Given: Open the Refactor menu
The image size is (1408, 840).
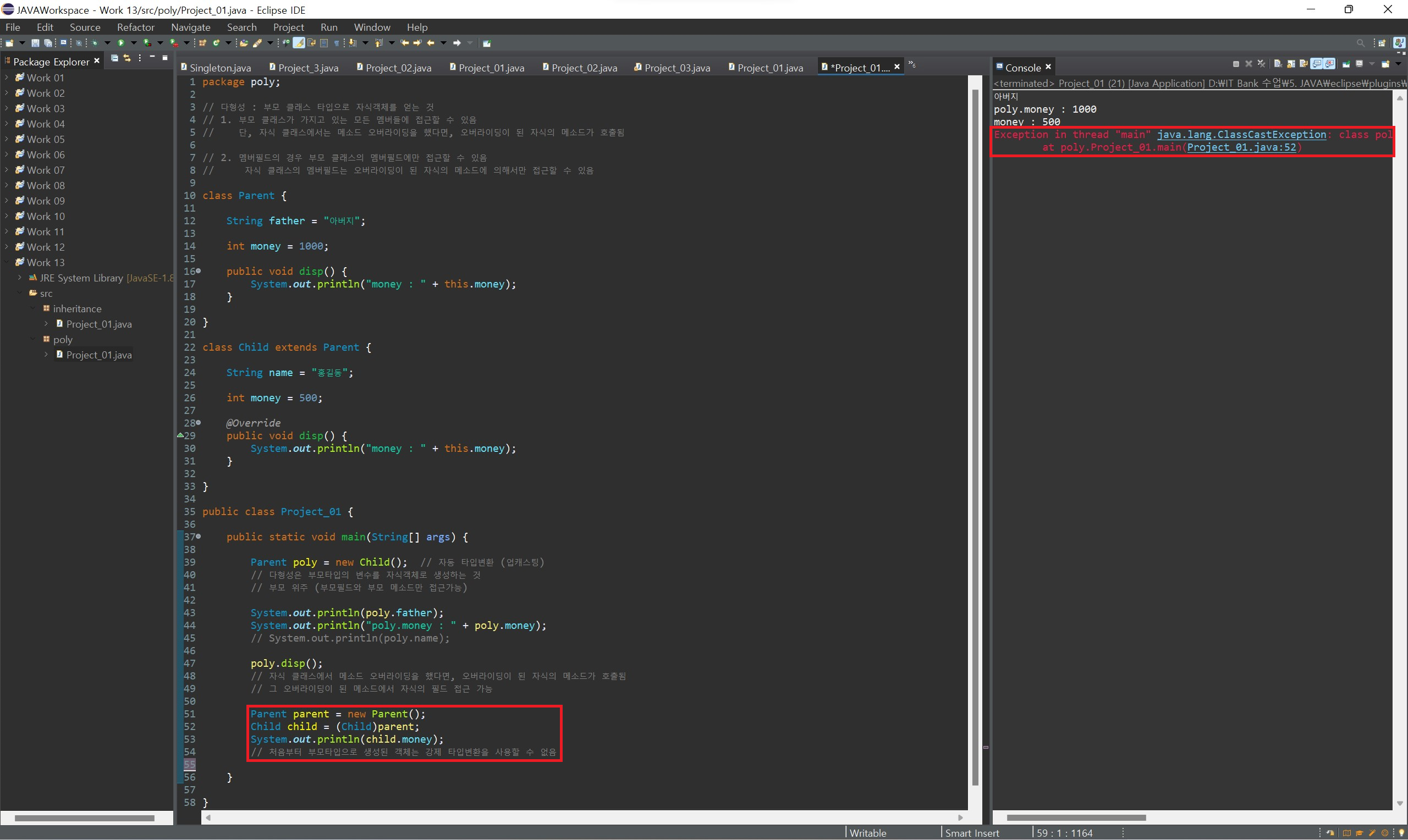Looking at the screenshot, I should pos(135,27).
